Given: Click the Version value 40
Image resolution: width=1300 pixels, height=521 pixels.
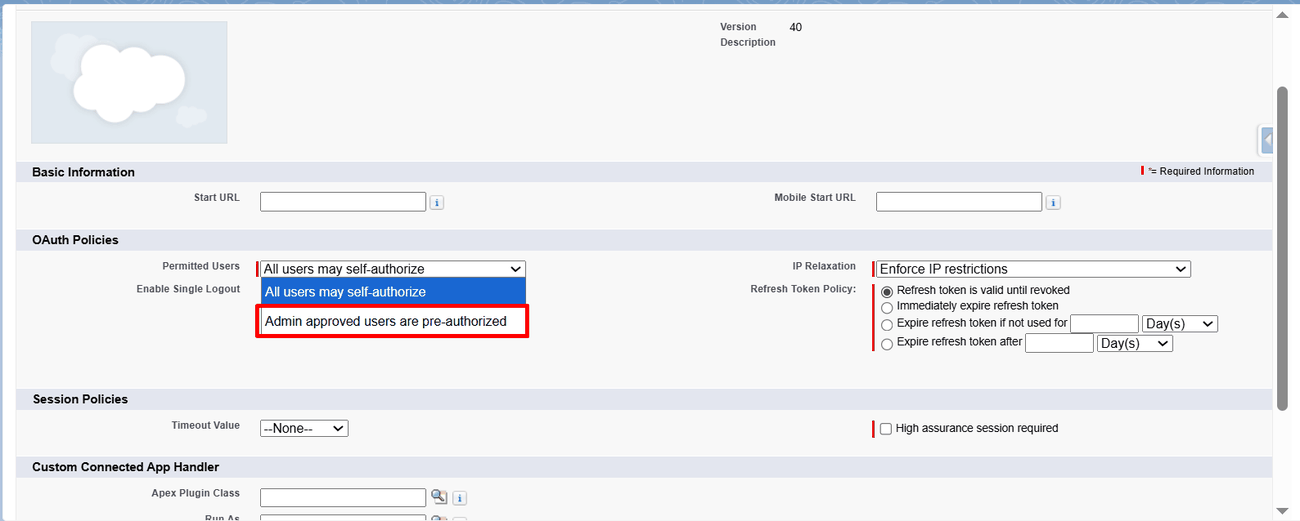Looking at the screenshot, I should (x=795, y=27).
